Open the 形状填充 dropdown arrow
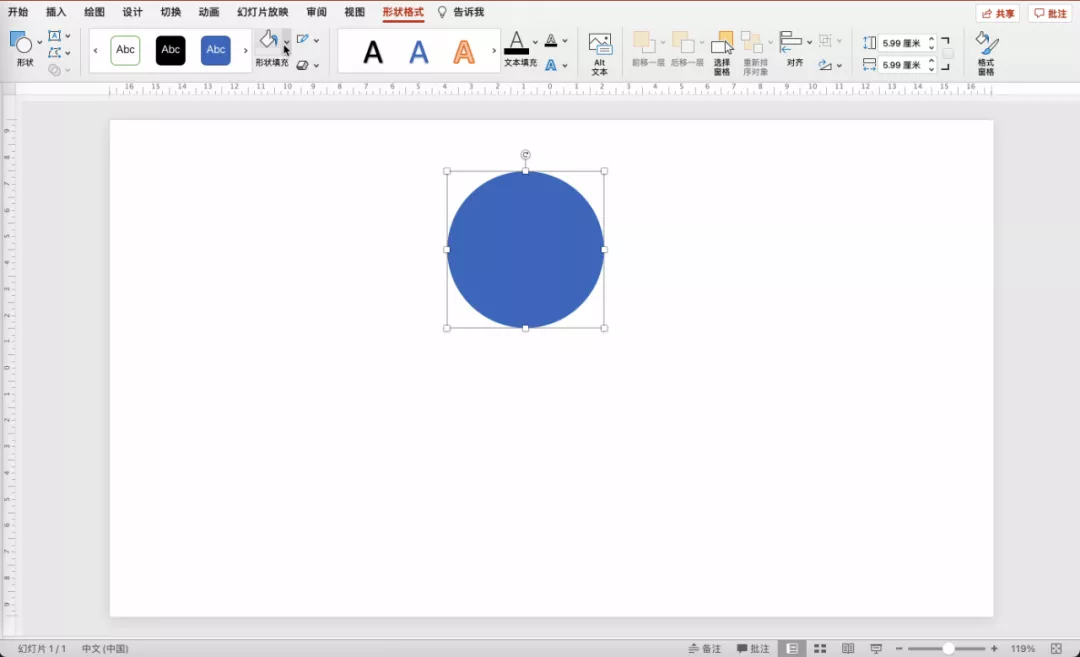1080x657 pixels. click(x=287, y=42)
